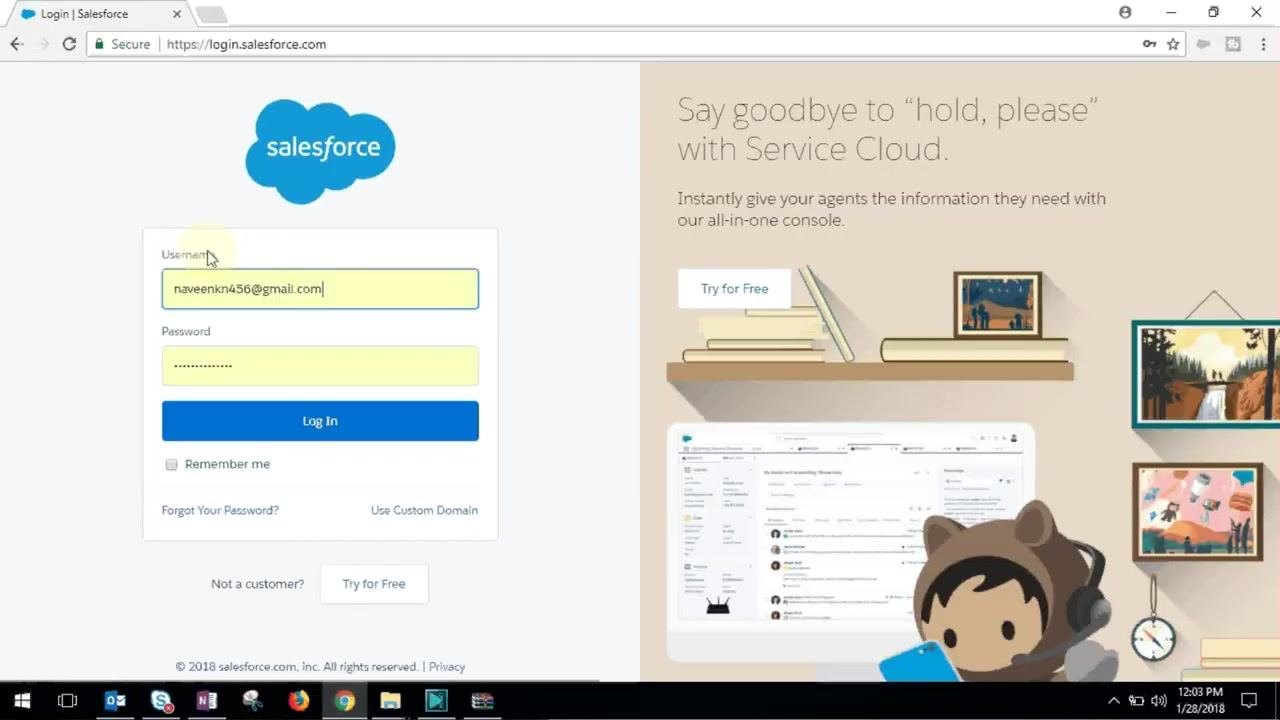Viewport: 1280px width, 720px height.
Task: Click the Service Cloud console screenshot
Action: pos(850,540)
